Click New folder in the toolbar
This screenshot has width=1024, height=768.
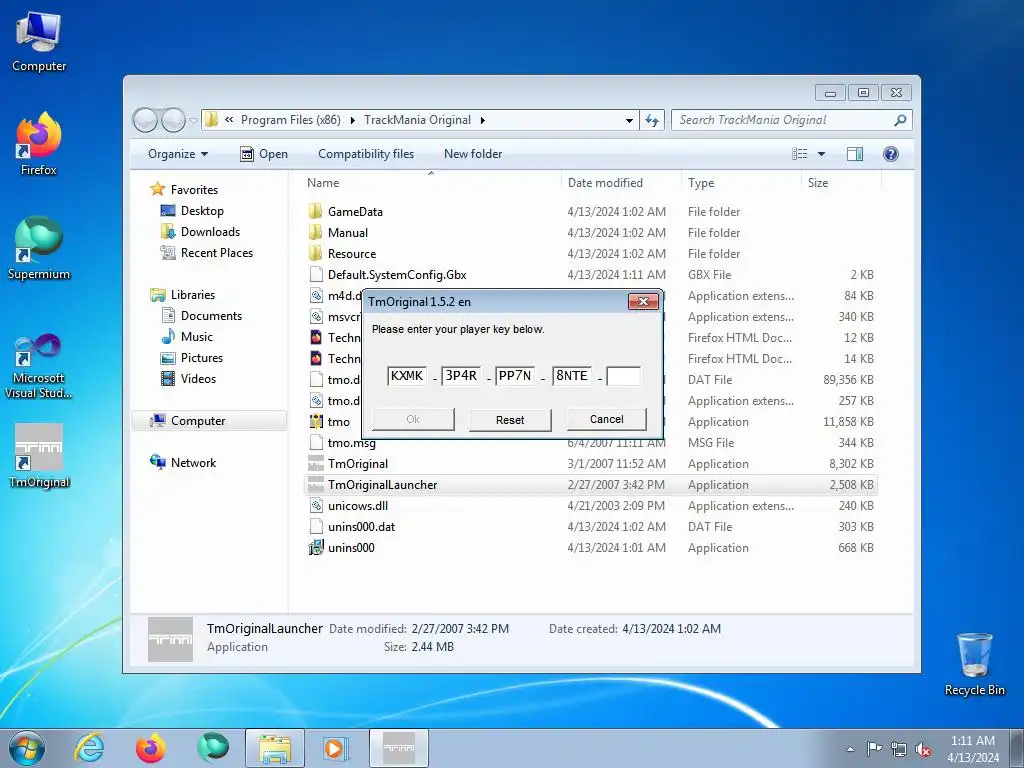pyautogui.click(x=473, y=154)
